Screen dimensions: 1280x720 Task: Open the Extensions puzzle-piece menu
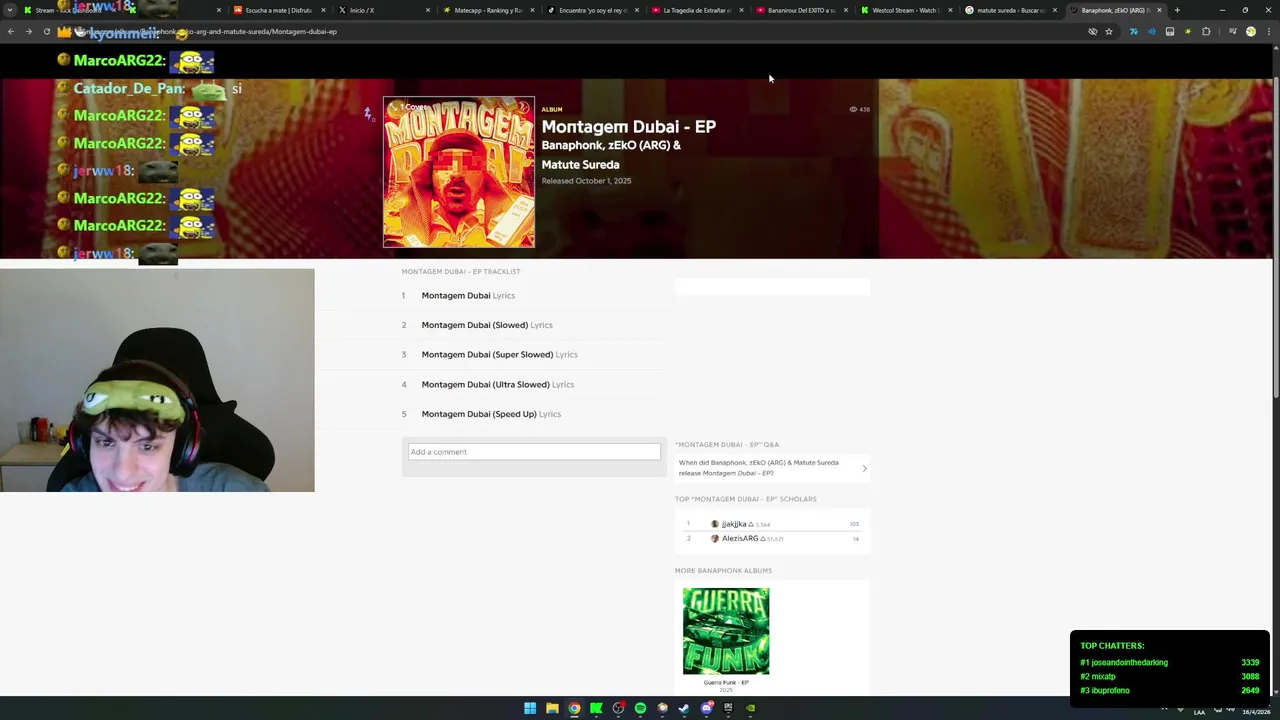pyautogui.click(x=1206, y=31)
